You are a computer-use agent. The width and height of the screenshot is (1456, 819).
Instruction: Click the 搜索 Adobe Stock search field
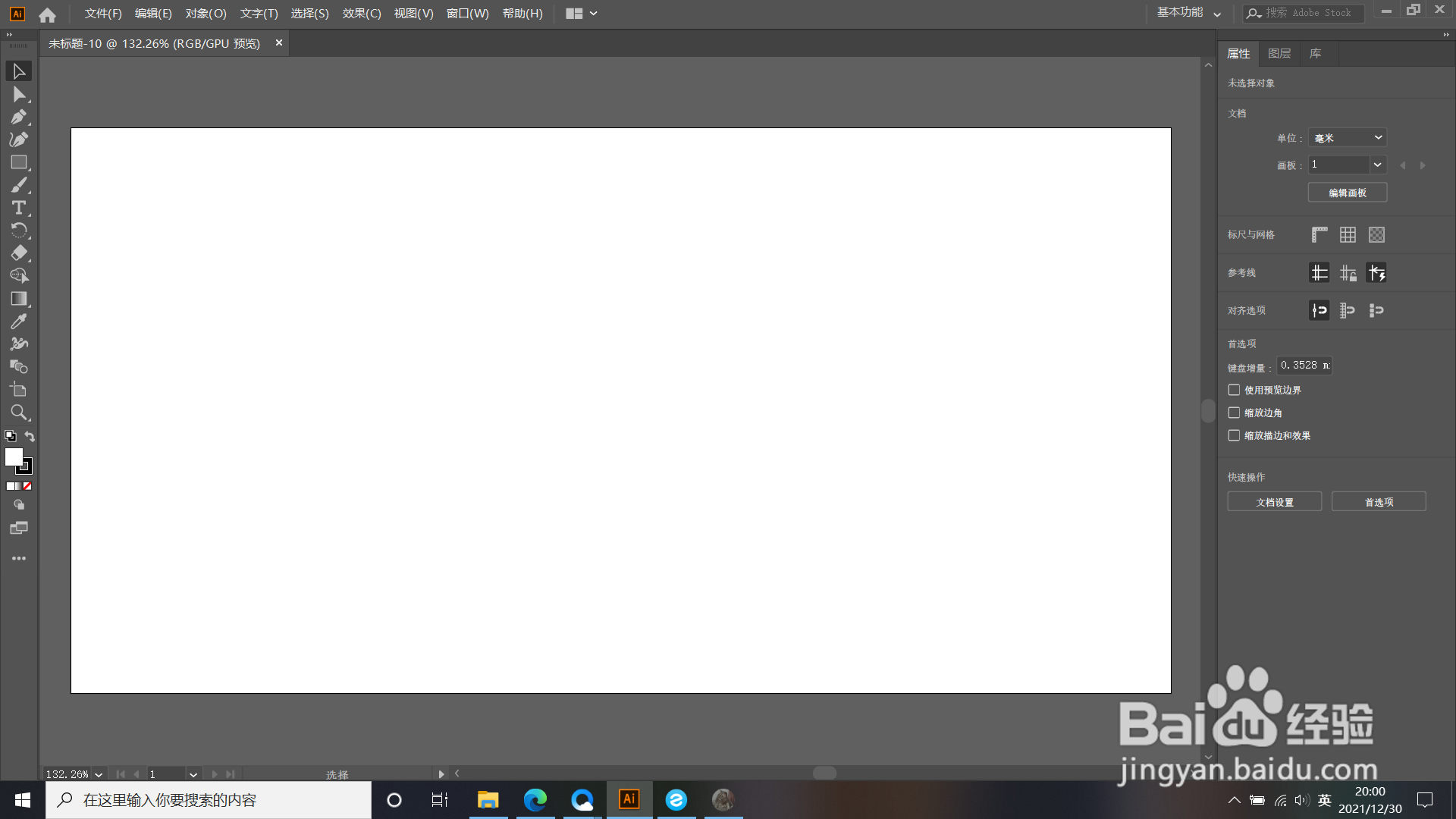pyautogui.click(x=1304, y=13)
